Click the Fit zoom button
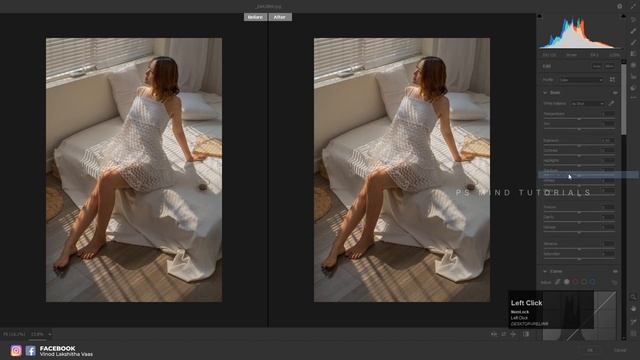Viewport: 640px width, 360px height. point(14,334)
